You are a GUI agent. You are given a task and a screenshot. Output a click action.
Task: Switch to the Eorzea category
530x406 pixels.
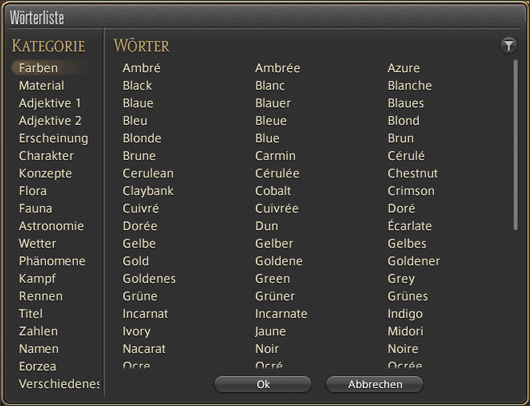tap(38, 366)
